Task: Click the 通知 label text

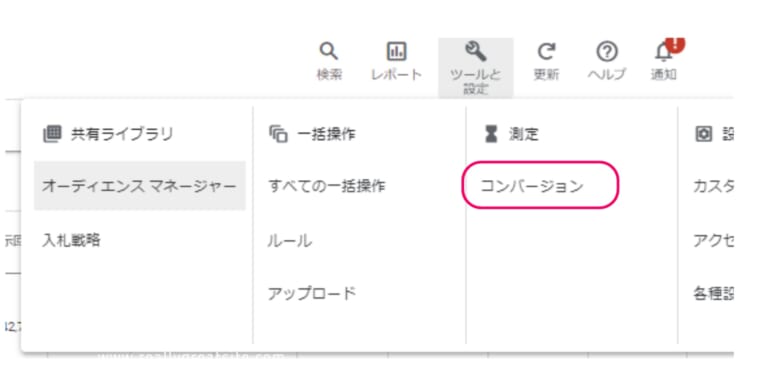Action: click(664, 74)
